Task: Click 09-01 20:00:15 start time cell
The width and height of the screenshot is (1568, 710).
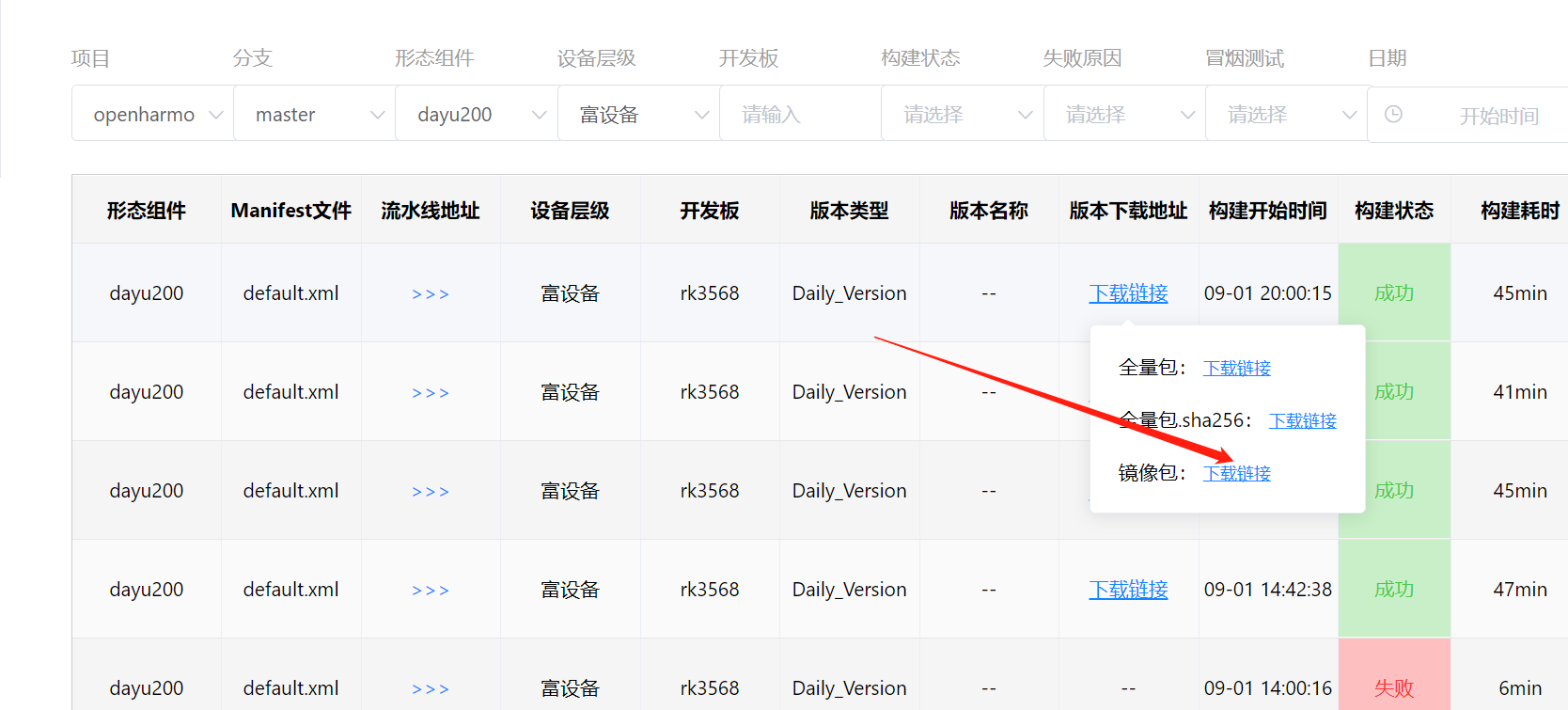Action: (x=1268, y=293)
